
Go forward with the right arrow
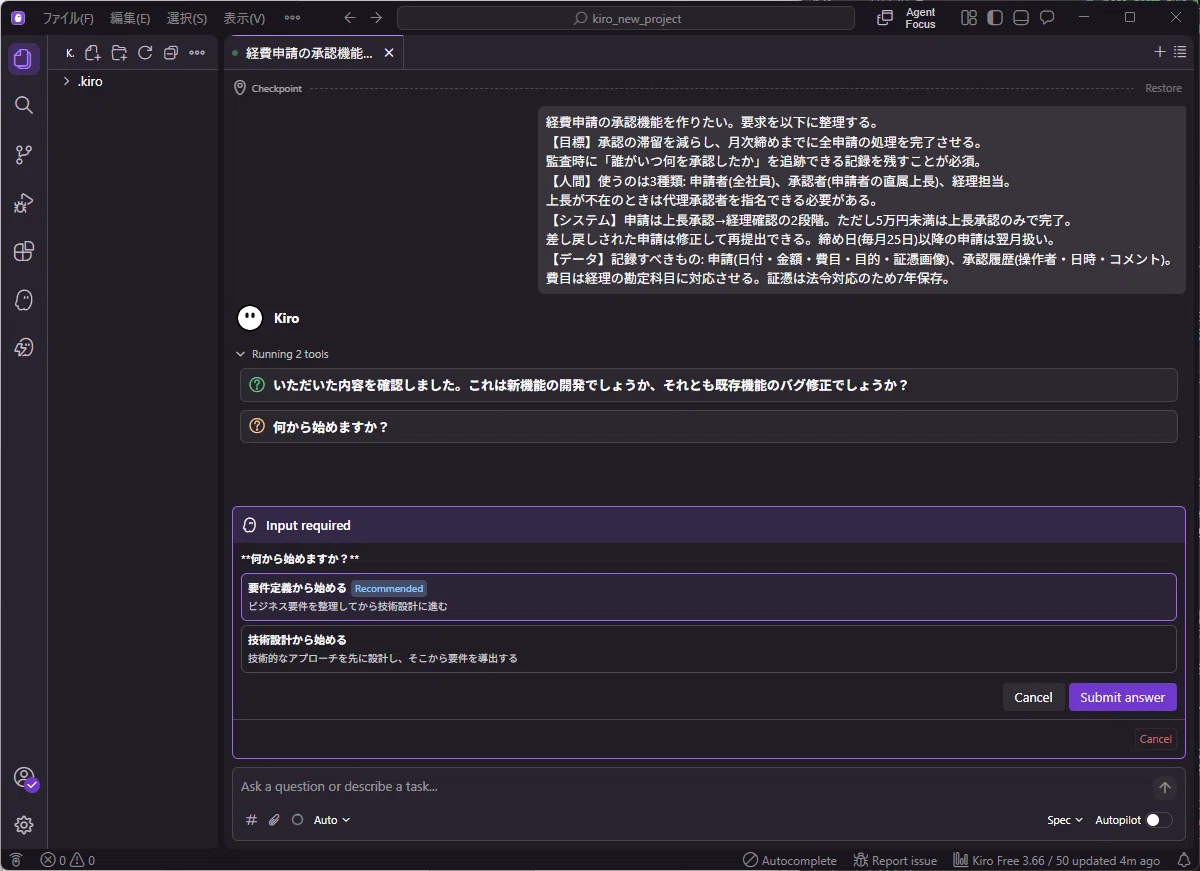pos(376,18)
